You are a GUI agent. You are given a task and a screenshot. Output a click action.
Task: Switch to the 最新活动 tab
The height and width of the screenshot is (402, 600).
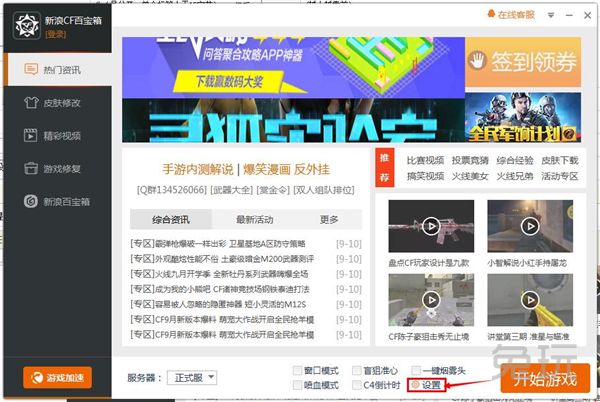pos(255,220)
